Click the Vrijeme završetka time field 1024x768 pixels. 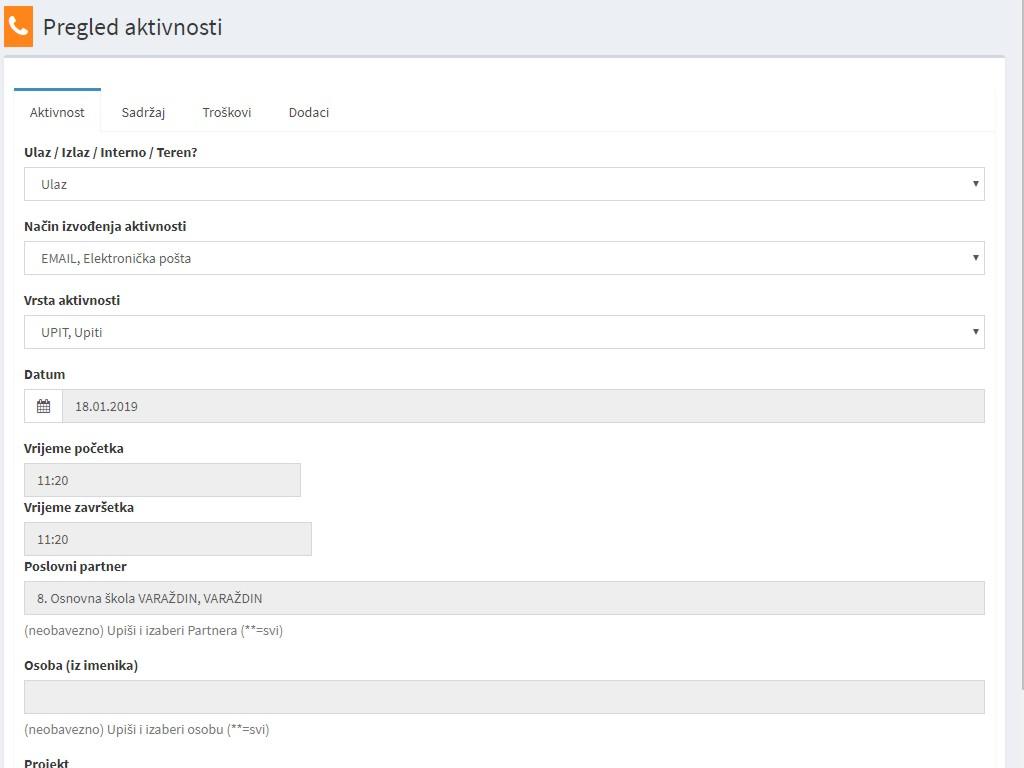click(167, 539)
